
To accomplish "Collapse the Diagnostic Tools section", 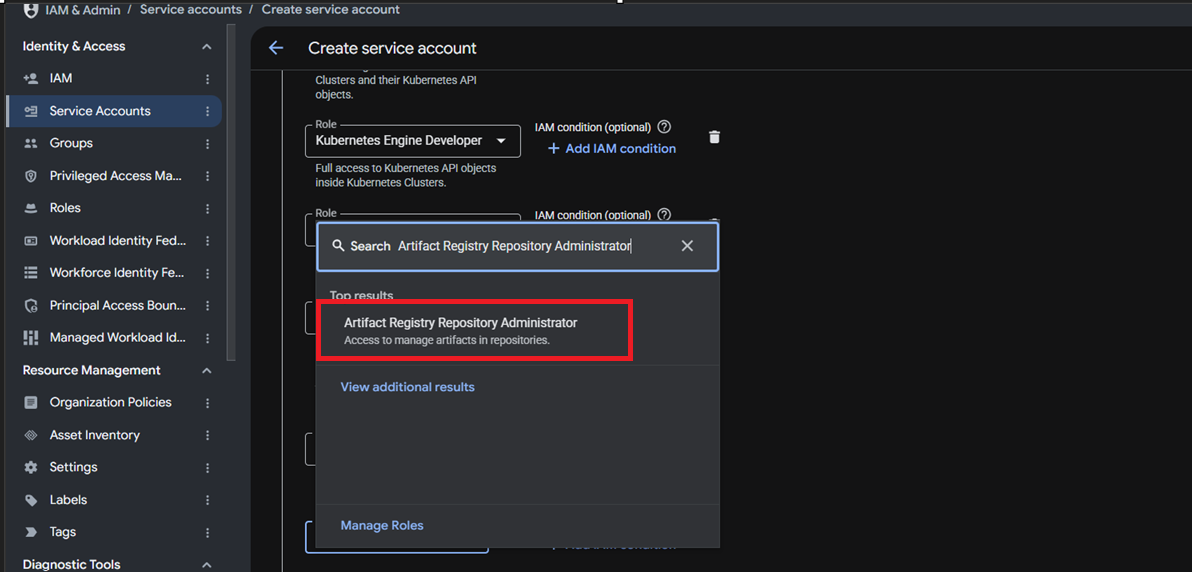I will pyautogui.click(x=206, y=564).
